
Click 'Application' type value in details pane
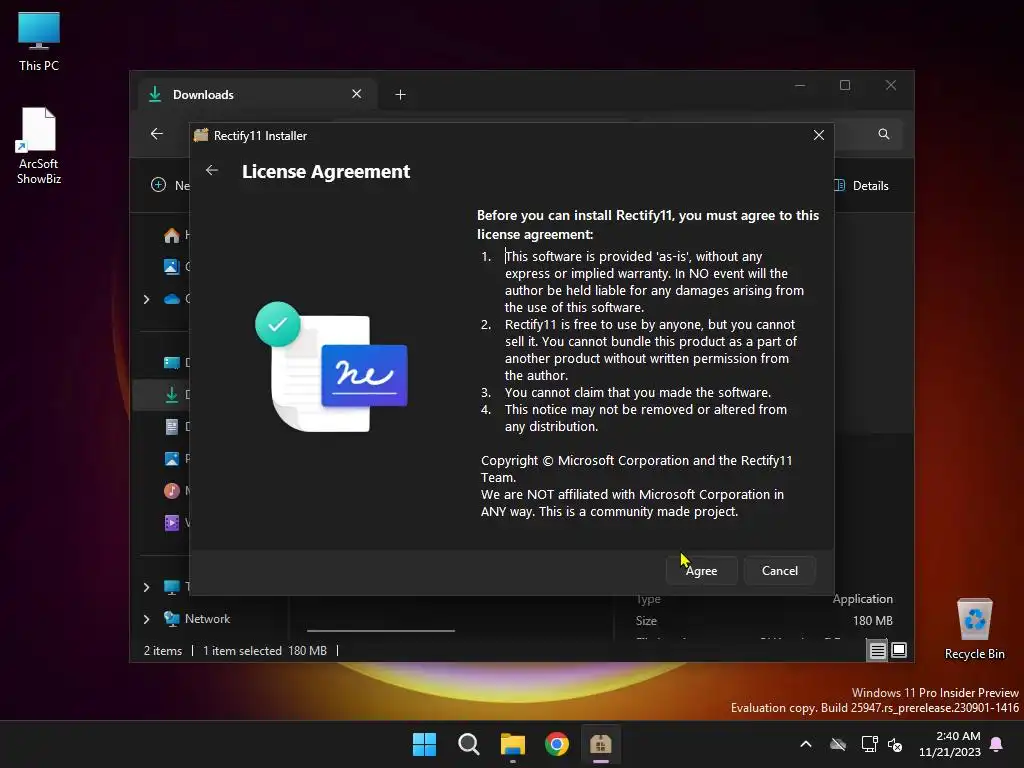[862, 599]
